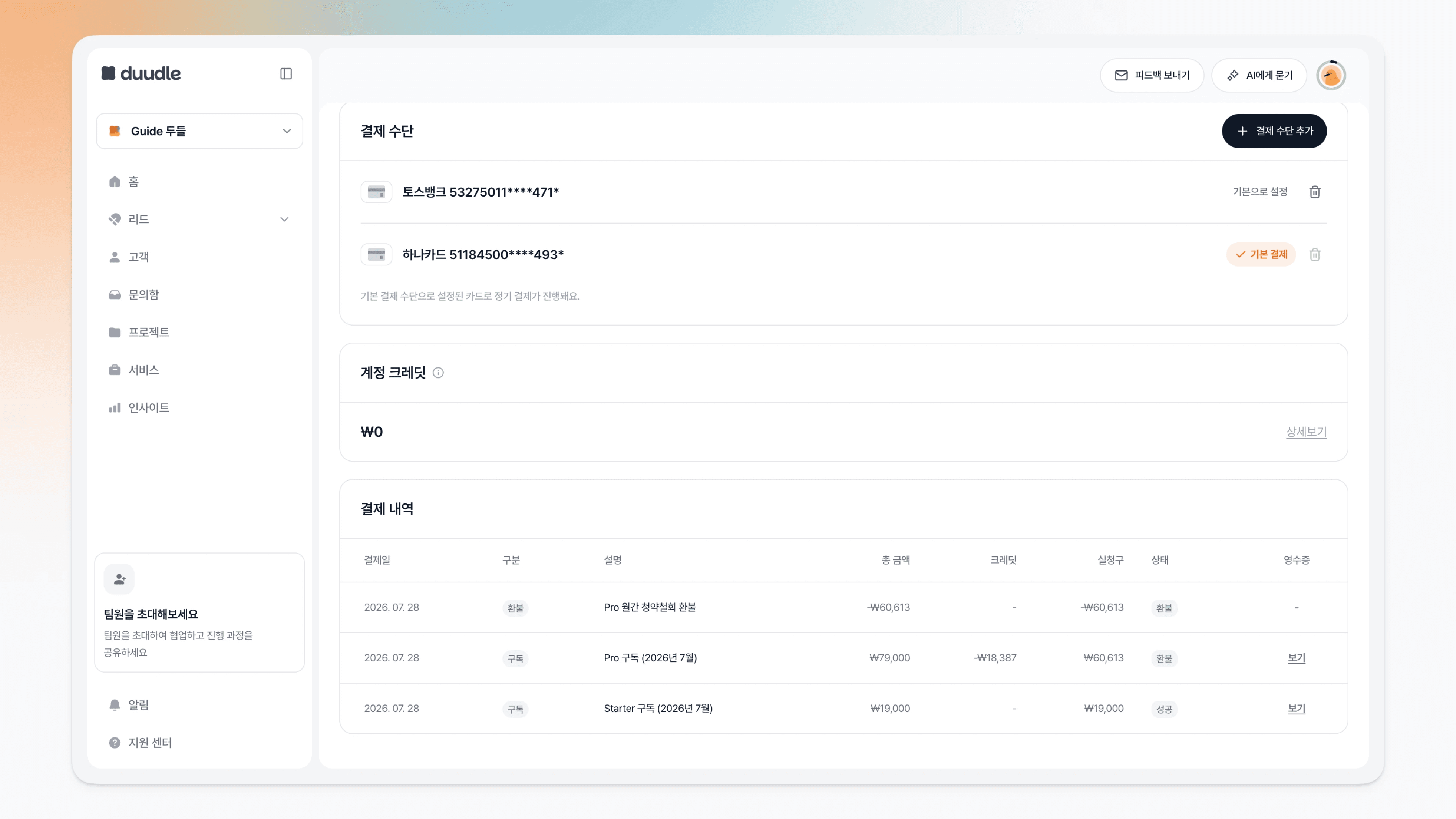This screenshot has height=819, width=1456.
Task: Click the rocket icon beside 리드
Action: click(x=115, y=219)
